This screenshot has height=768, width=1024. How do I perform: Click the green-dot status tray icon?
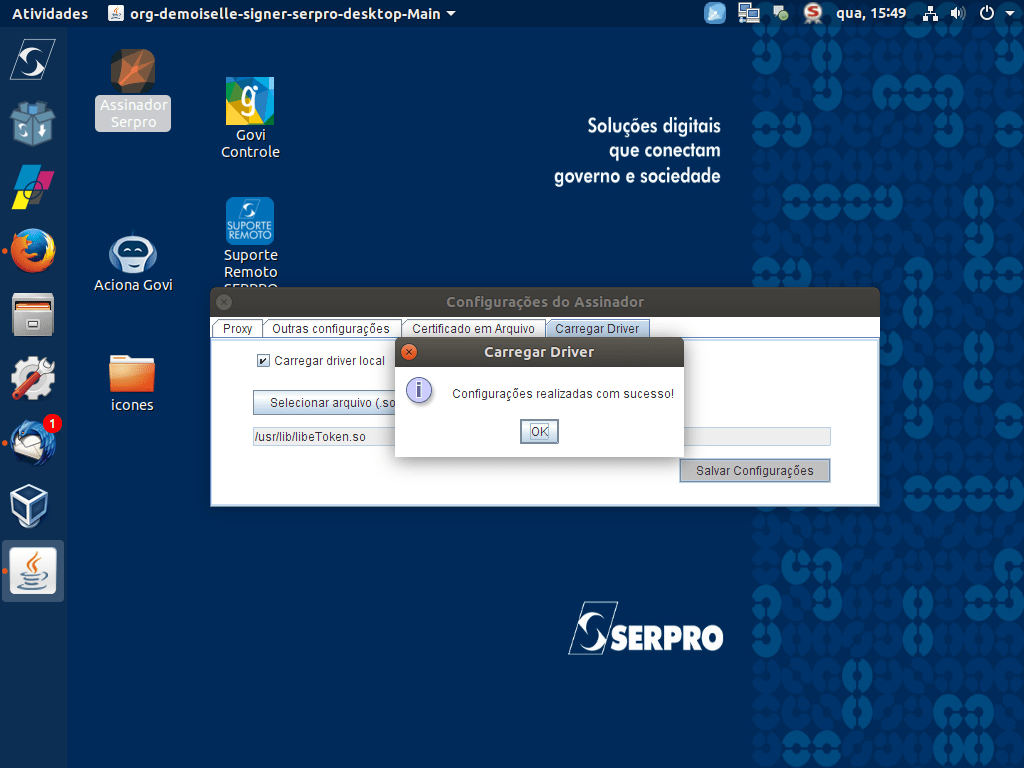click(780, 13)
